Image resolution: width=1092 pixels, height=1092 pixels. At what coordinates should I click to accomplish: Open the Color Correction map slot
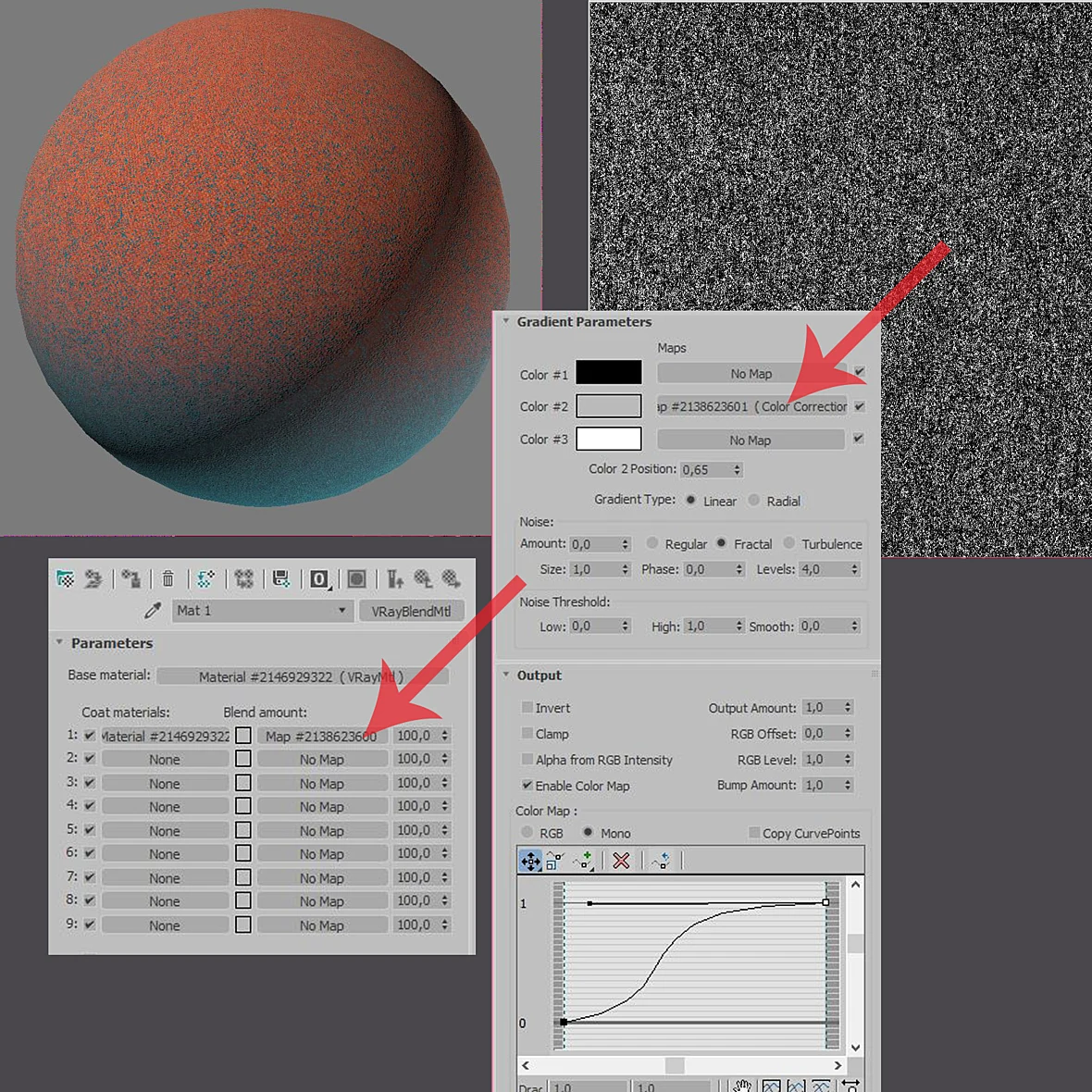(751, 406)
